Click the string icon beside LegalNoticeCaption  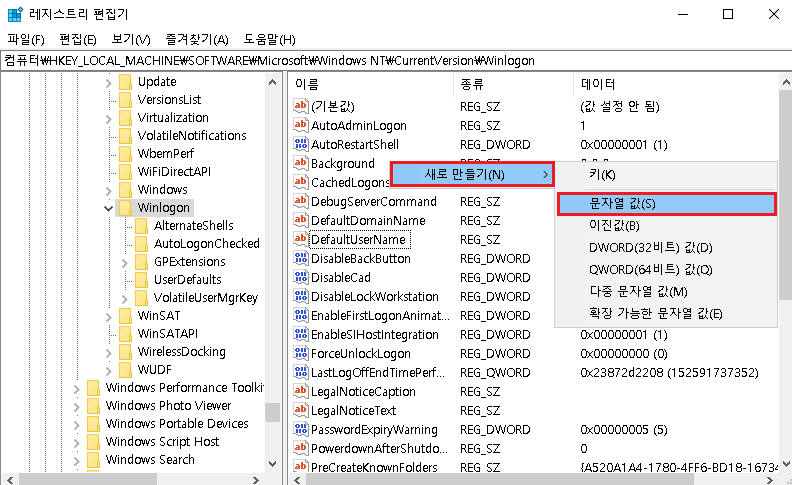tap(300, 392)
